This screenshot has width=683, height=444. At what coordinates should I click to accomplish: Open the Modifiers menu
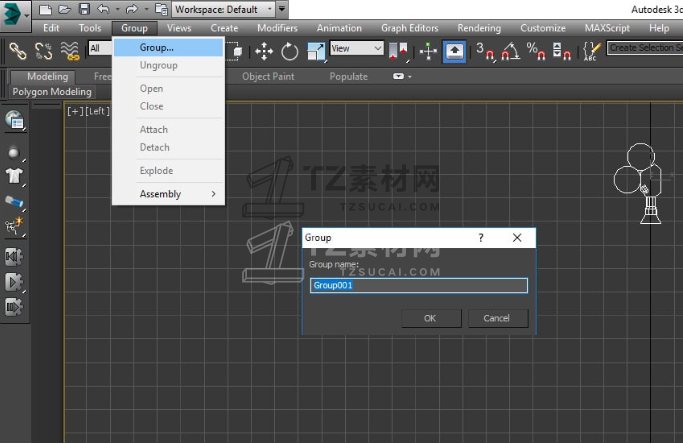click(x=277, y=28)
